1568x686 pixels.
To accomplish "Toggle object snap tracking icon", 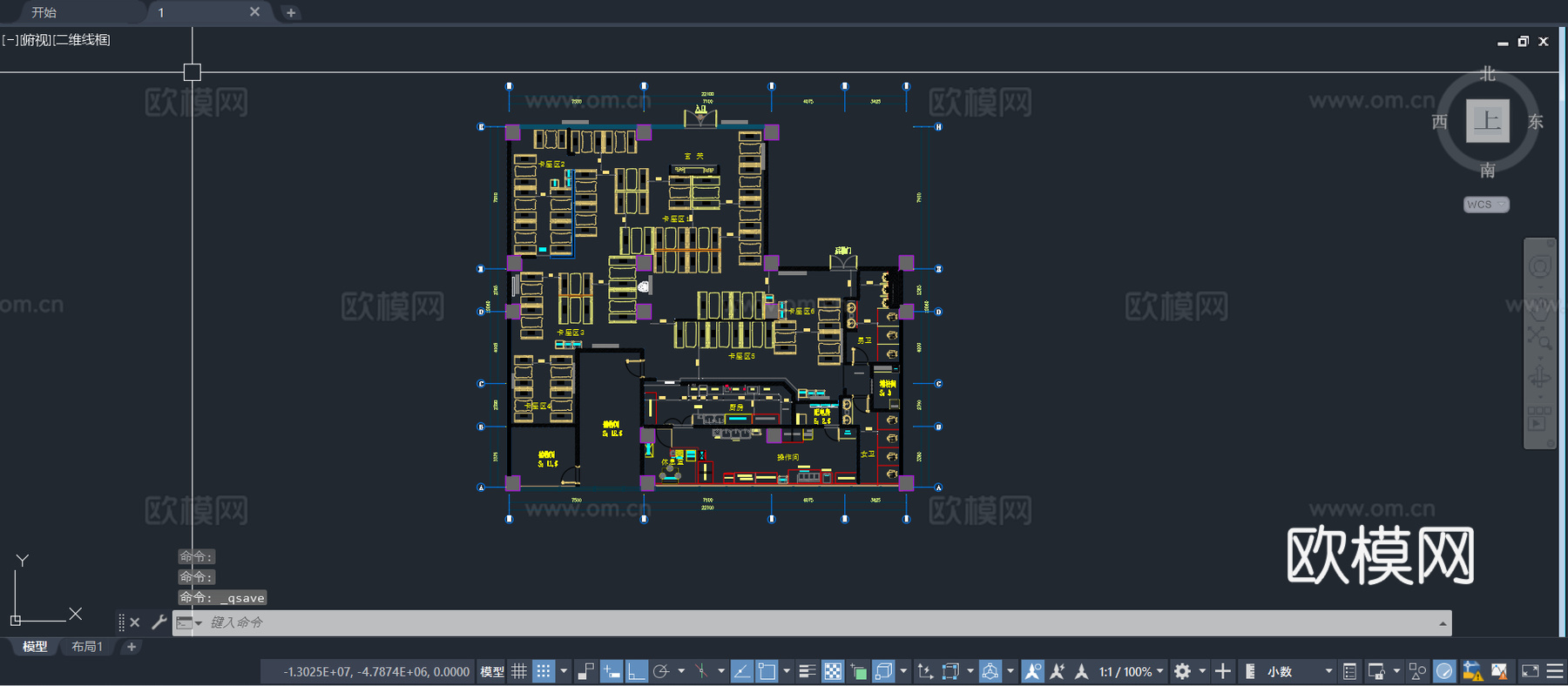I will click(741, 671).
